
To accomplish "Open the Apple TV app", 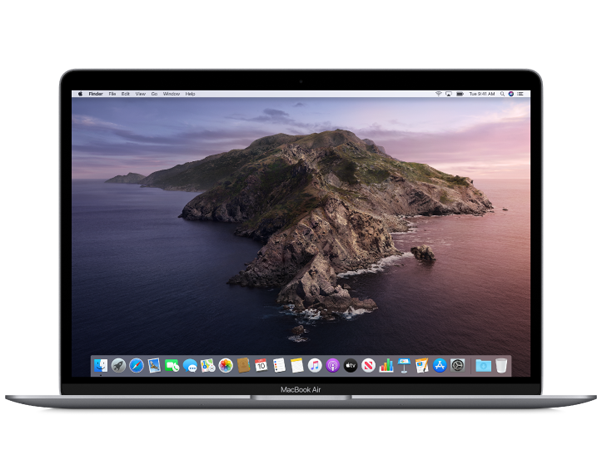I will pyautogui.click(x=351, y=365).
